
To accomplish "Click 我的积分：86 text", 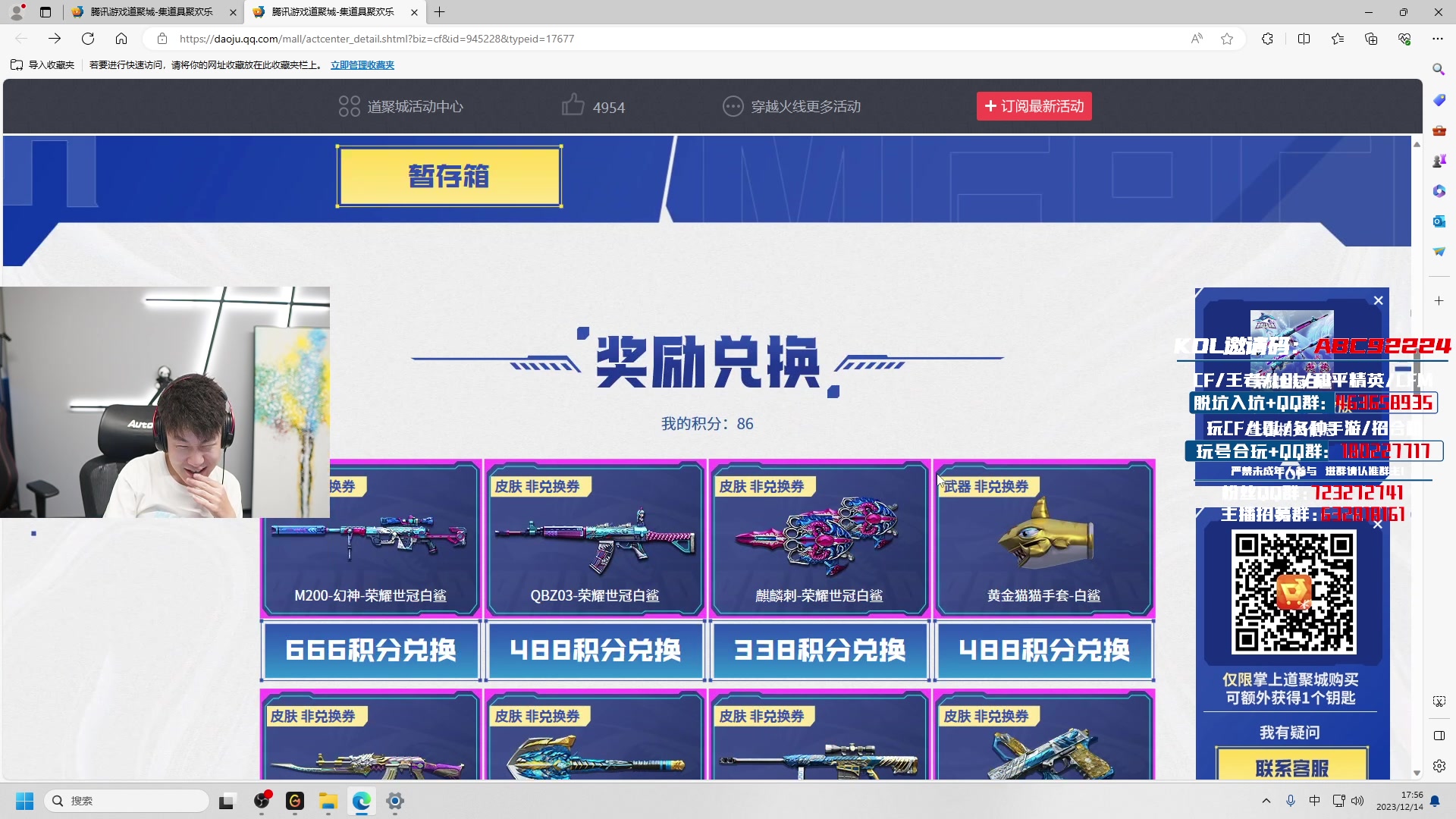I will coord(707,424).
